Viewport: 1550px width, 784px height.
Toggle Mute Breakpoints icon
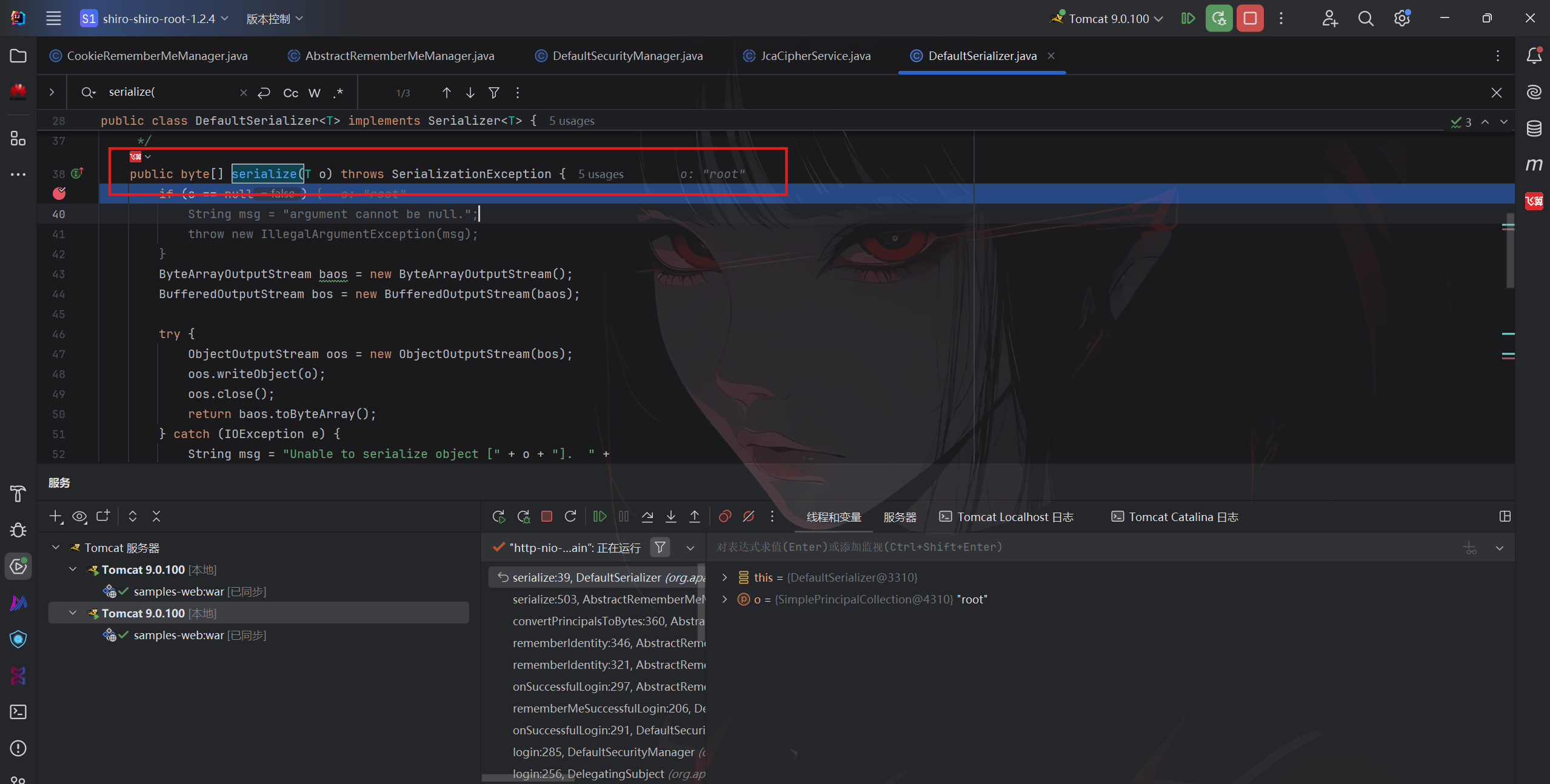[749, 517]
